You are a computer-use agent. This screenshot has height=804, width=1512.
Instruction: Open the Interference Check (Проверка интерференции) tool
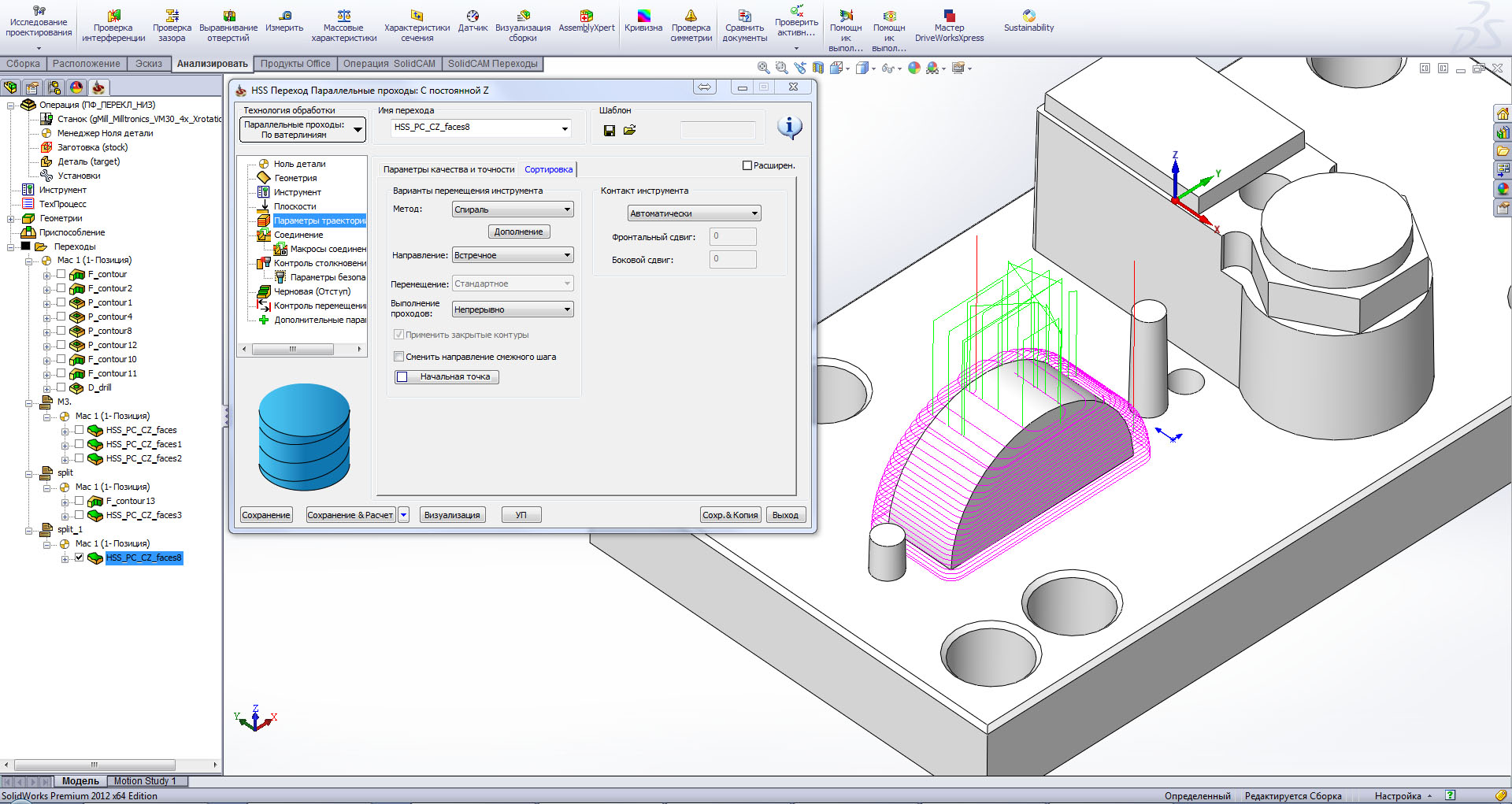point(113,26)
